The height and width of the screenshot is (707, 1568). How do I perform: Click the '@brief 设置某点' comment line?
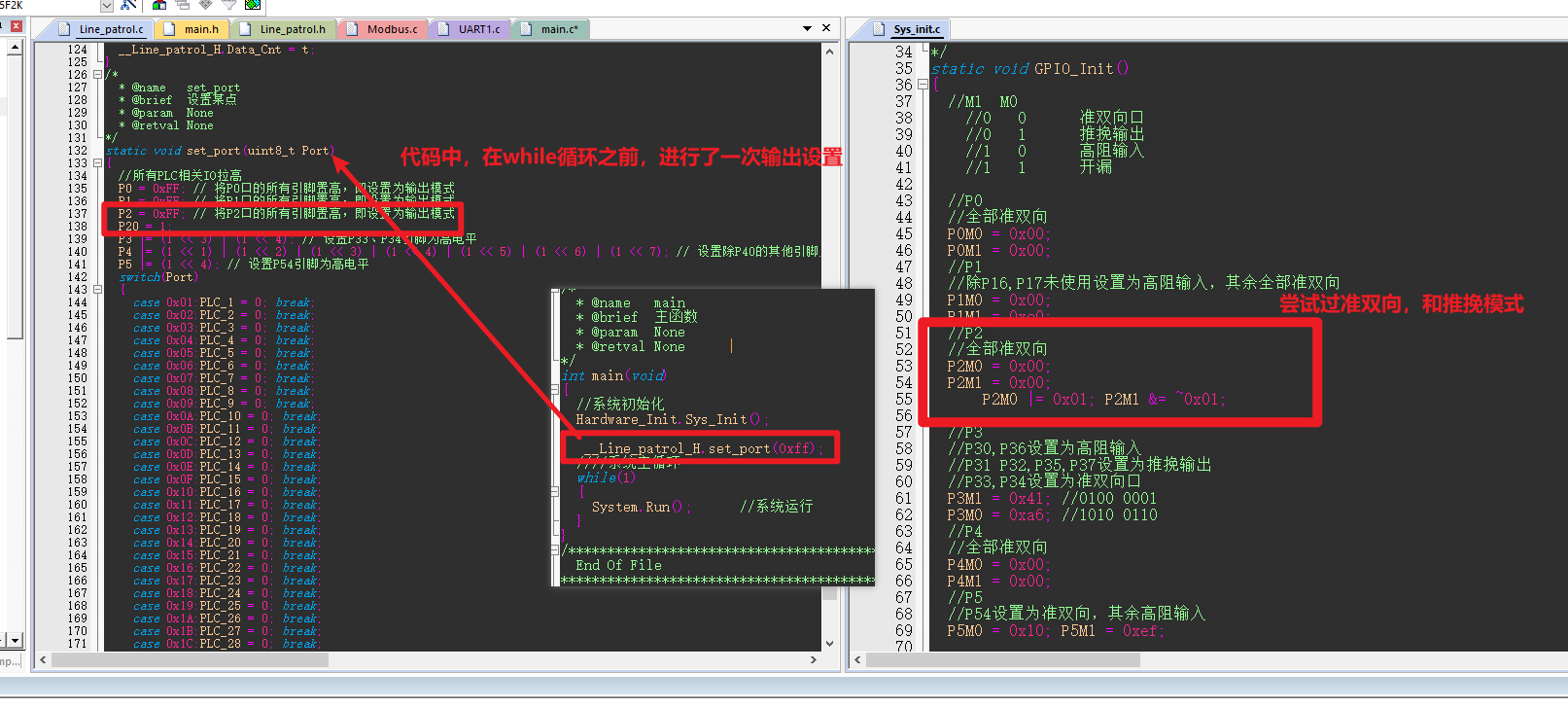point(177,100)
